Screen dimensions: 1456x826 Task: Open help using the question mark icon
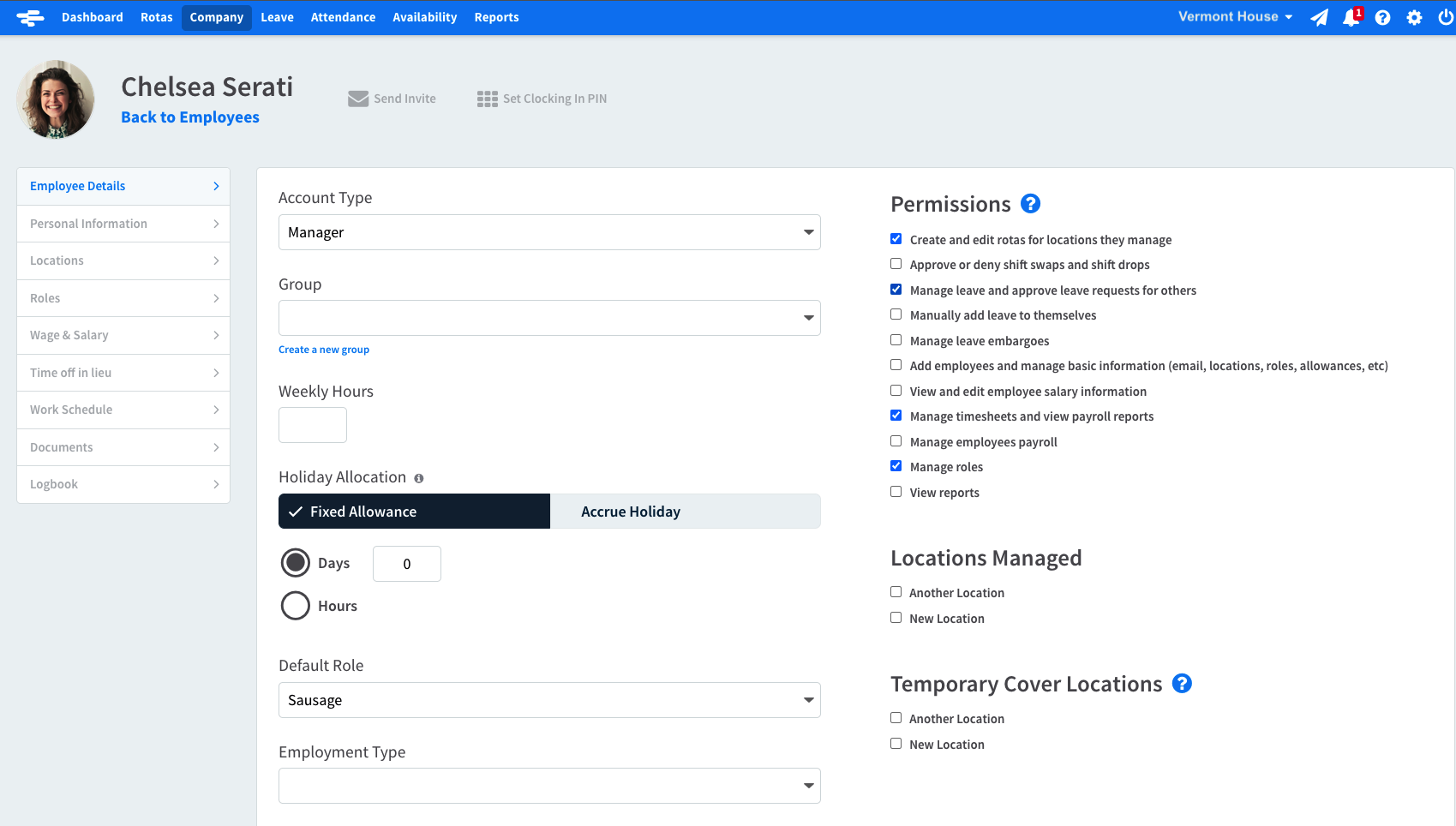[1382, 17]
